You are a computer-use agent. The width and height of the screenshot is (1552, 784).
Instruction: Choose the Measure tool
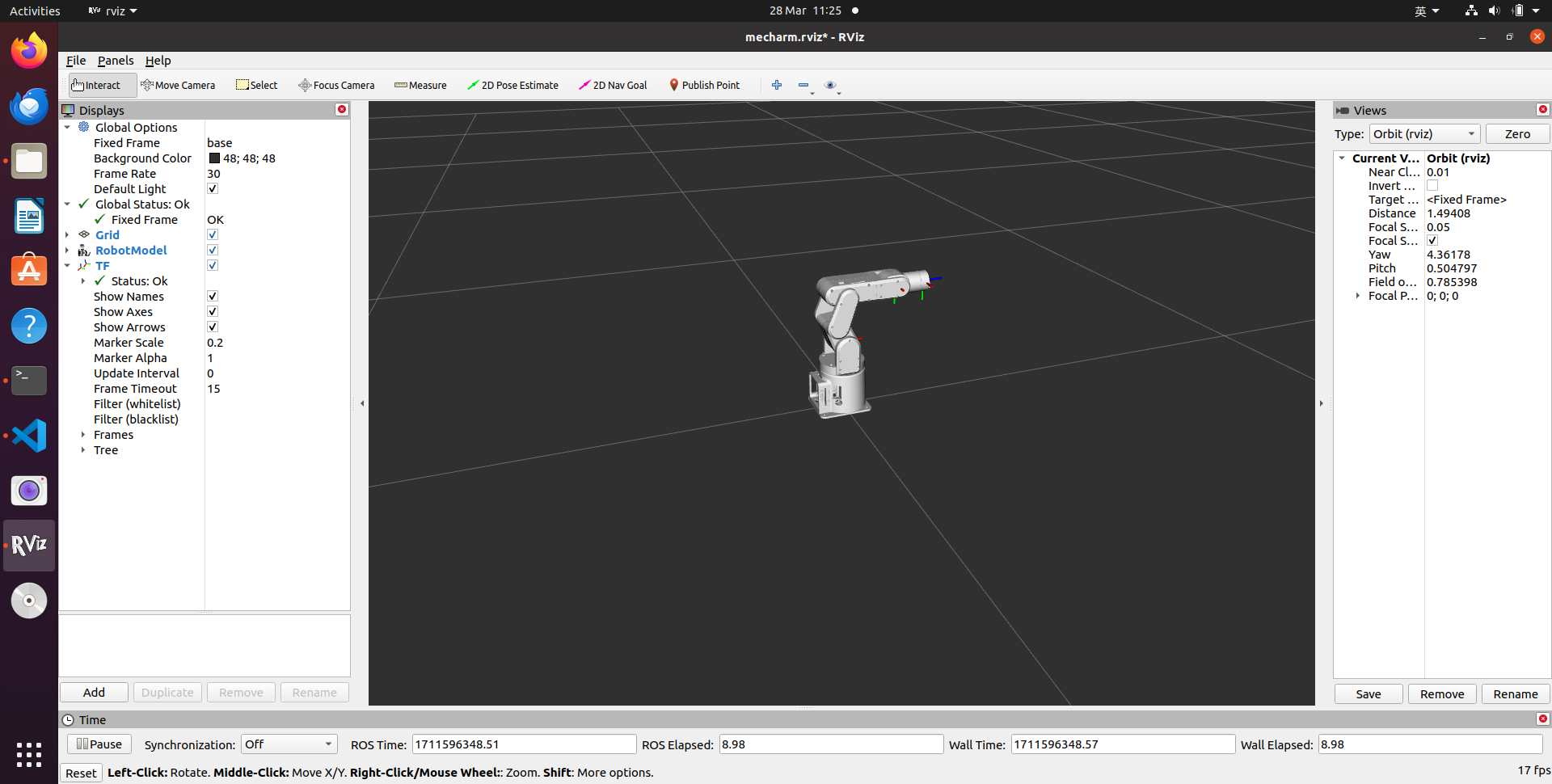pyautogui.click(x=420, y=85)
